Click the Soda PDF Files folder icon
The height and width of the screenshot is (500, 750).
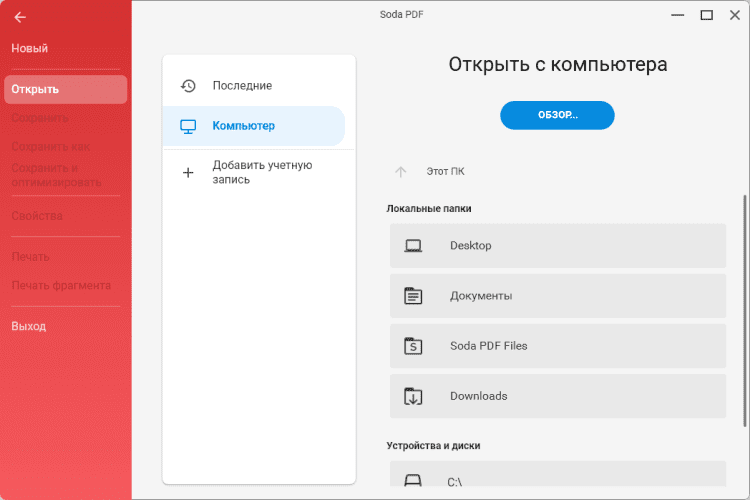(x=413, y=345)
